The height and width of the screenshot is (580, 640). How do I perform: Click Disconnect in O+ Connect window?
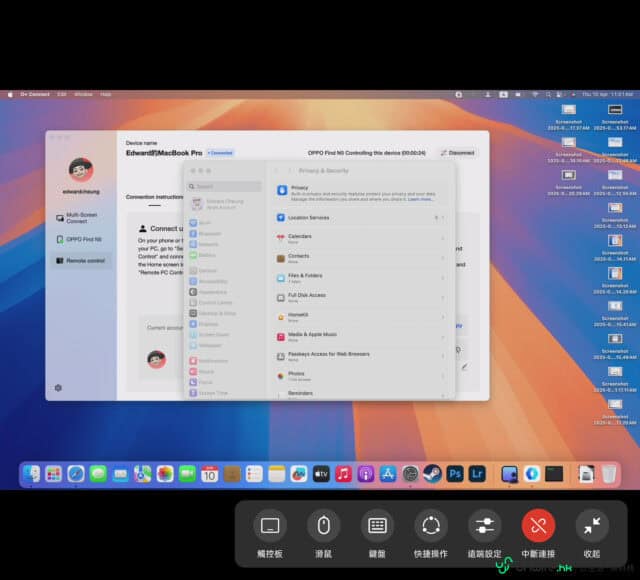tap(458, 153)
